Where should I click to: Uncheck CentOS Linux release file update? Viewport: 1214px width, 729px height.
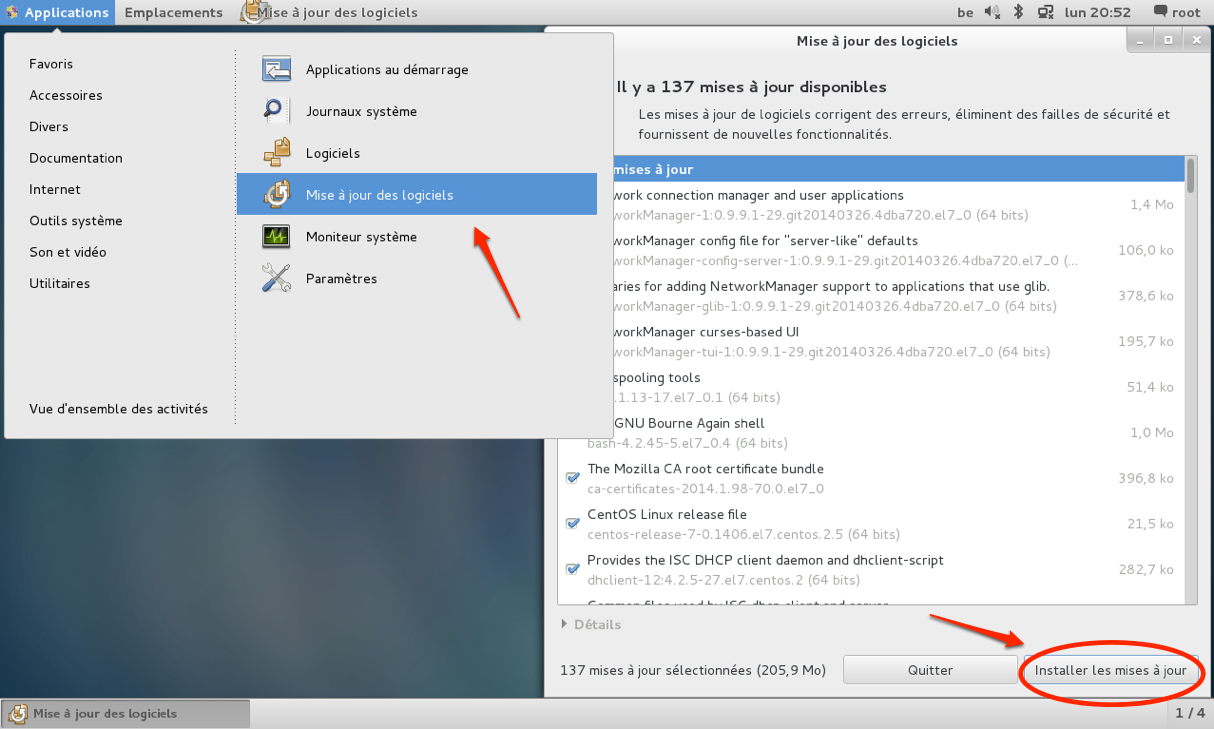point(573,523)
